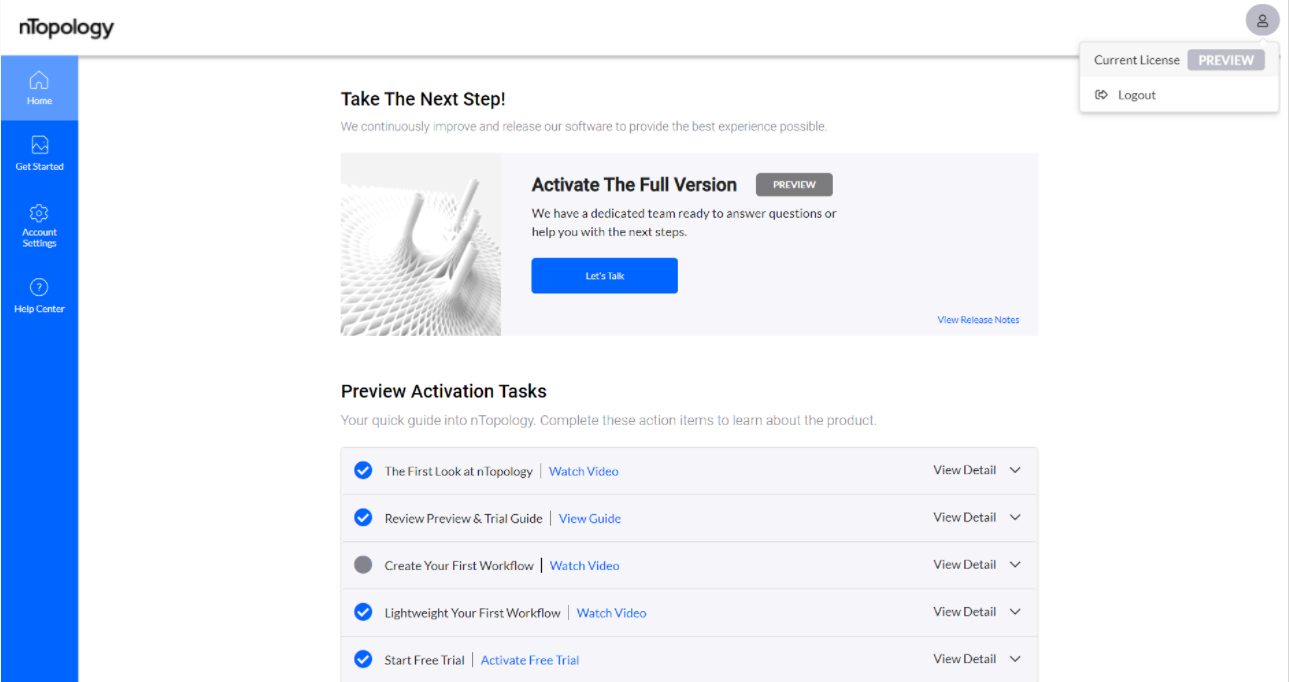This screenshot has width=1289, height=682.
Task: Click the Help Center question mark icon
Action: coord(39,287)
